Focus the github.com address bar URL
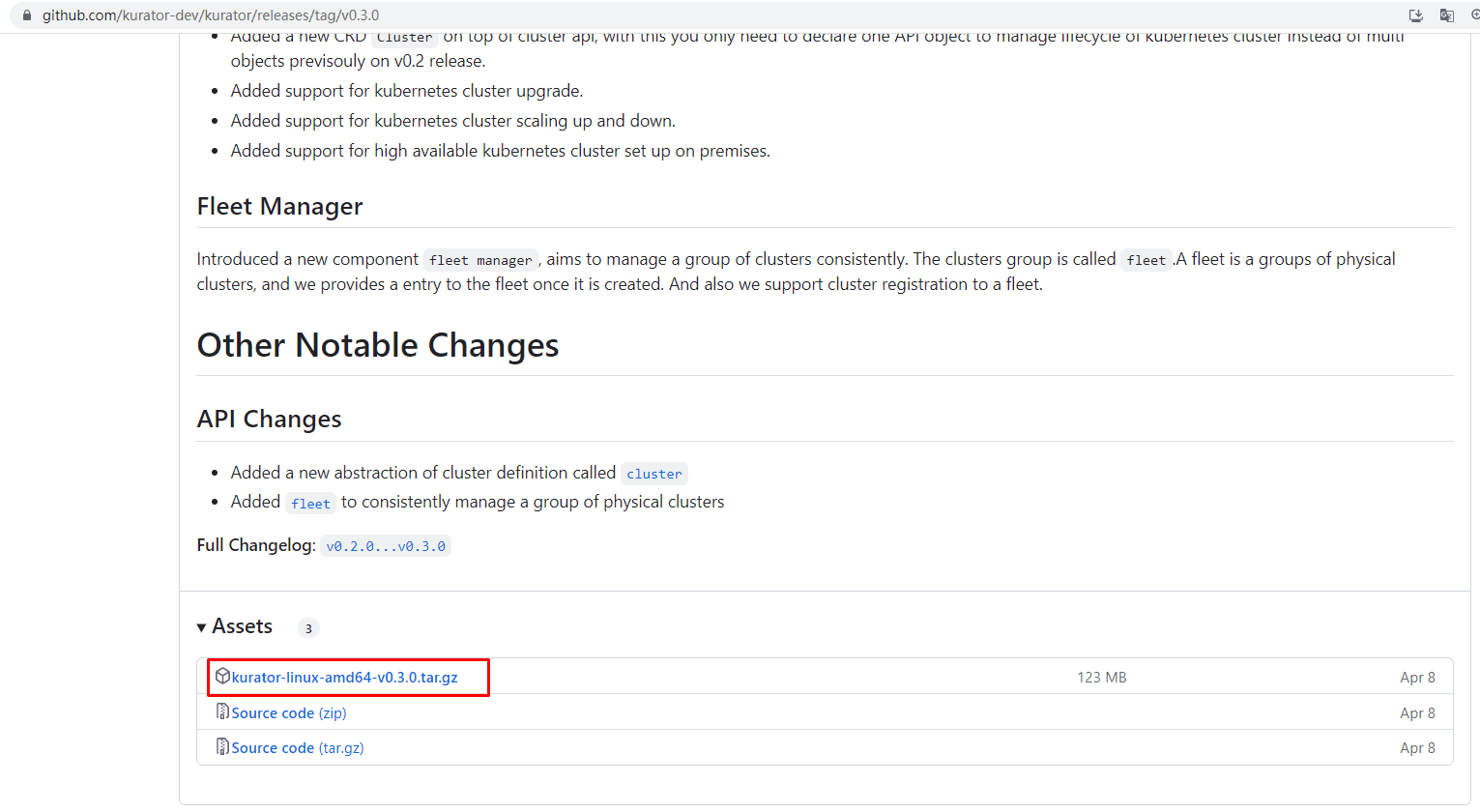1480x812 pixels. (x=211, y=15)
